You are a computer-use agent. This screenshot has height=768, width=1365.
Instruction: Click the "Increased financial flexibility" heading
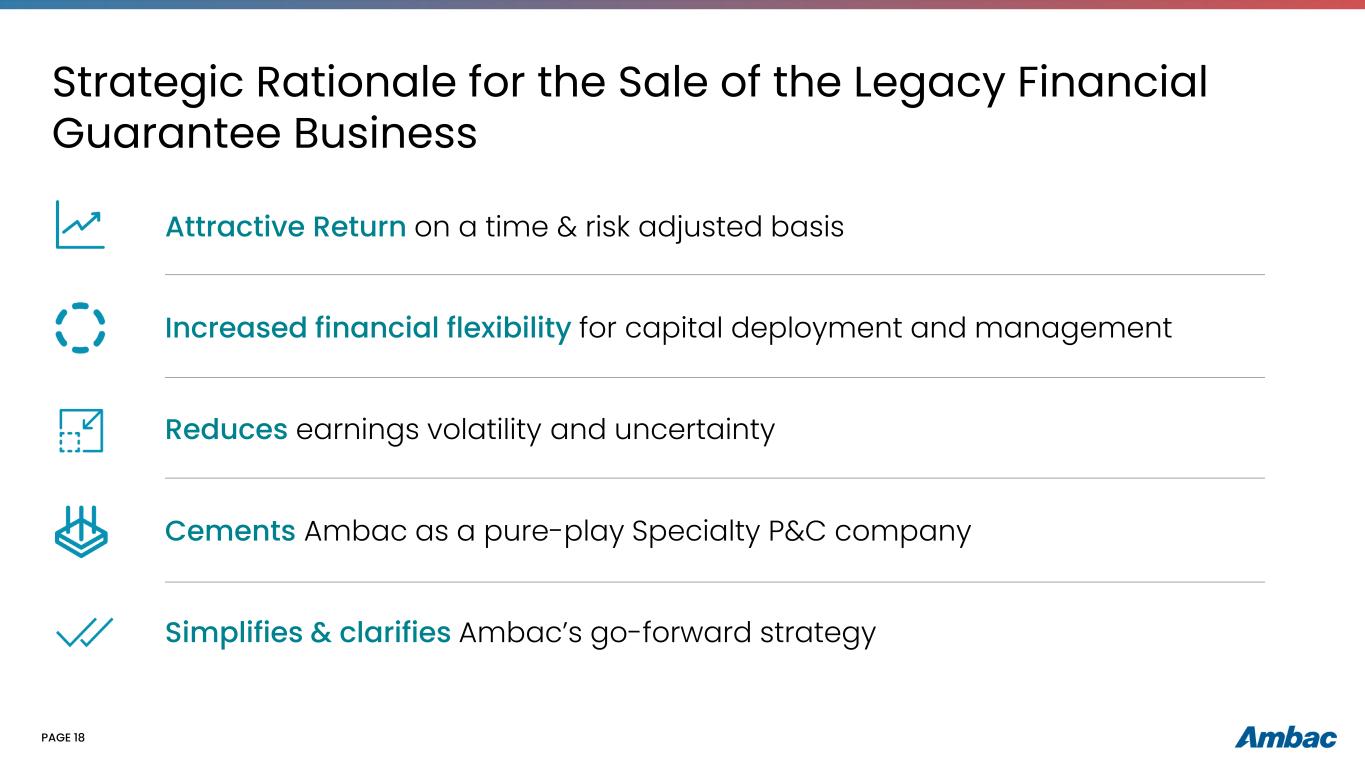(367, 328)
